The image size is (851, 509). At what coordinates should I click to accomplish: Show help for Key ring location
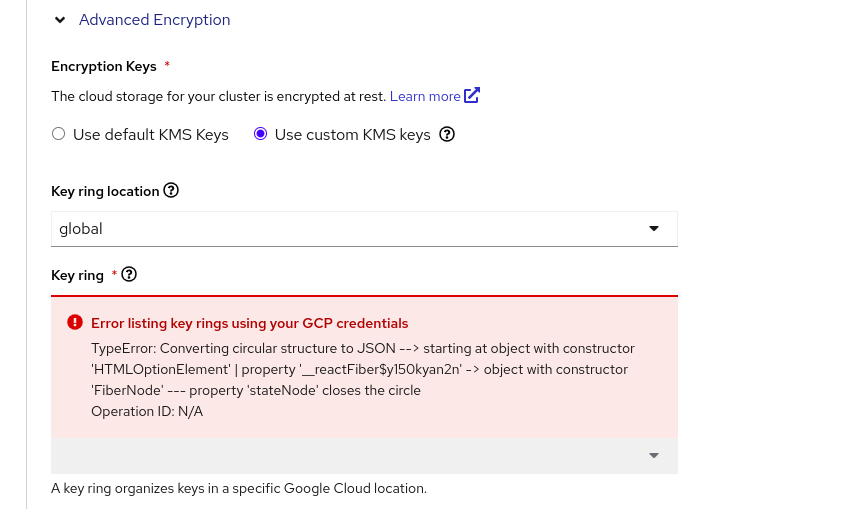coord(171,190)
